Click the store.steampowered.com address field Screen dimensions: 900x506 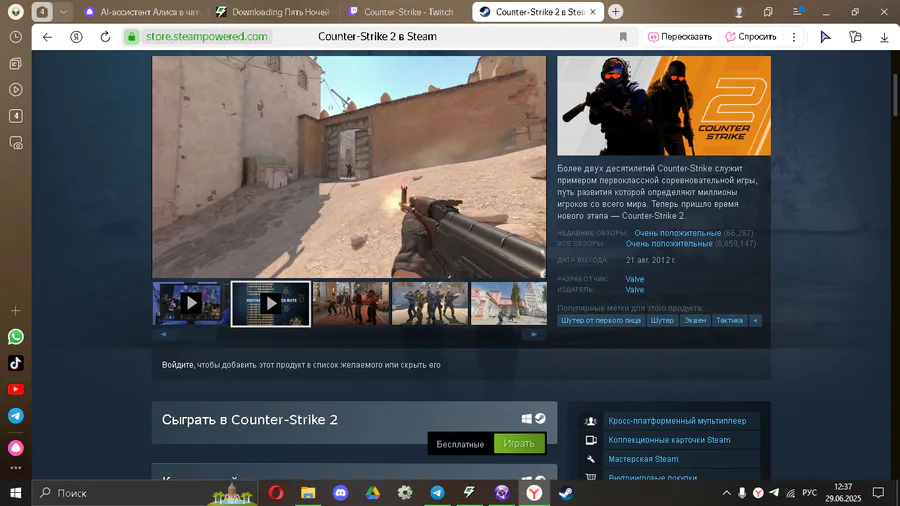[x=207, y=37]
